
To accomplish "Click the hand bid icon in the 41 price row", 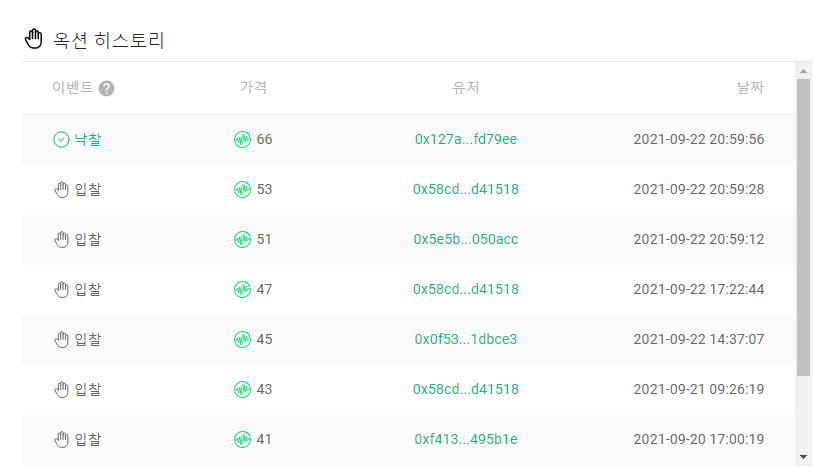I will (61, 439).
